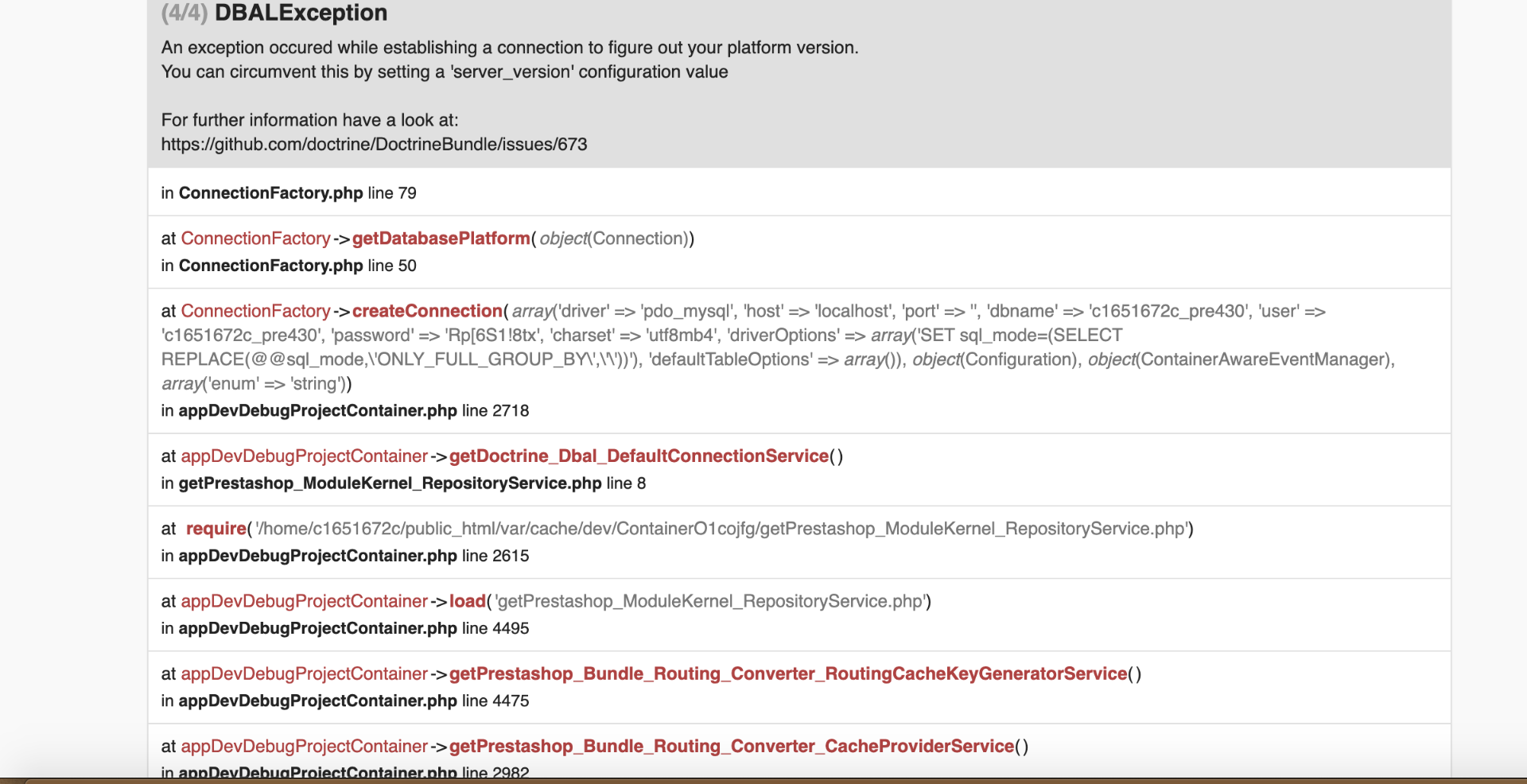1527x784 pixels.
Task: Click the appDevDebugProjectContainer class before load
Action: [x=304, y=601]
